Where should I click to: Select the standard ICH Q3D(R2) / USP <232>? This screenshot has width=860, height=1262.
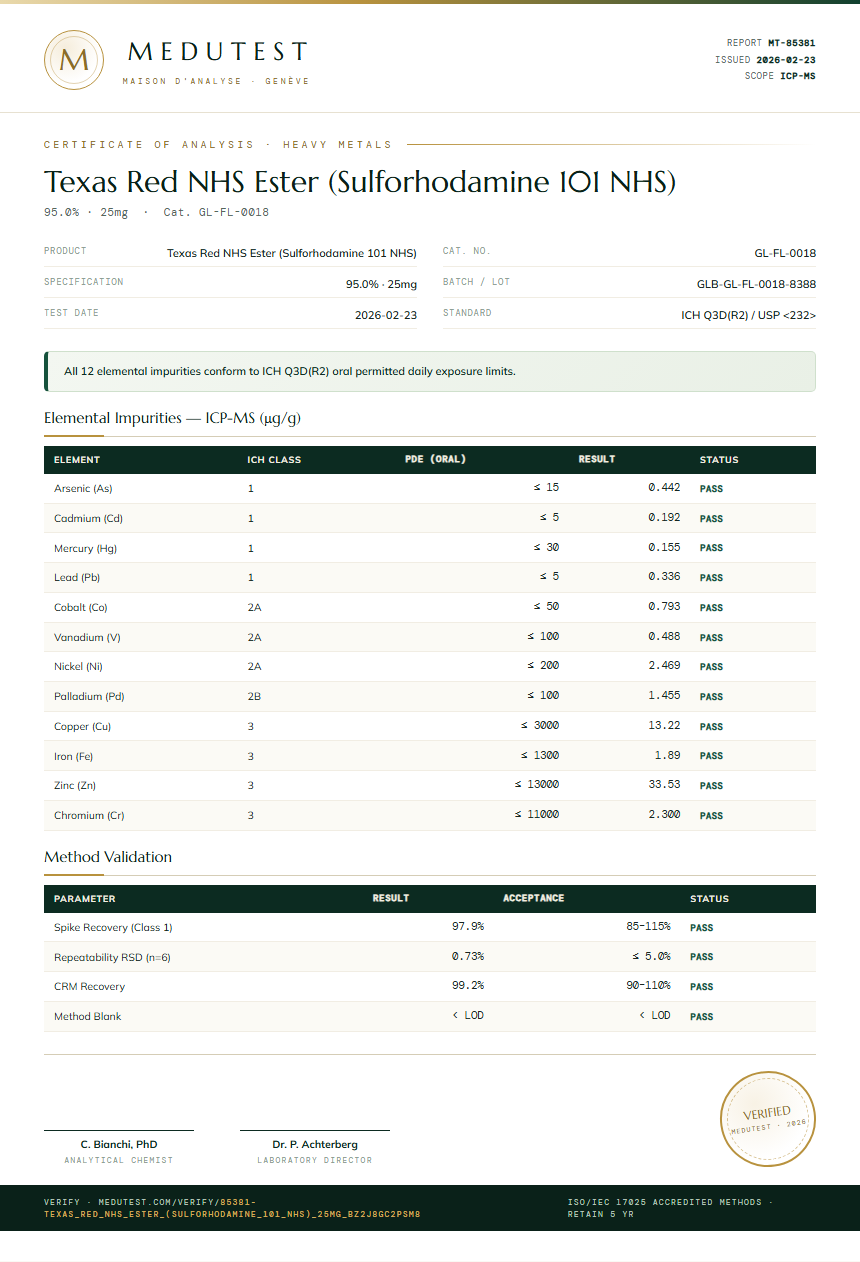point(749,315)
